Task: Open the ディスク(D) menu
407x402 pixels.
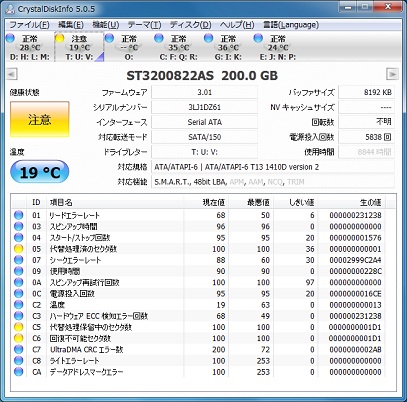Action: click(190, 25)
